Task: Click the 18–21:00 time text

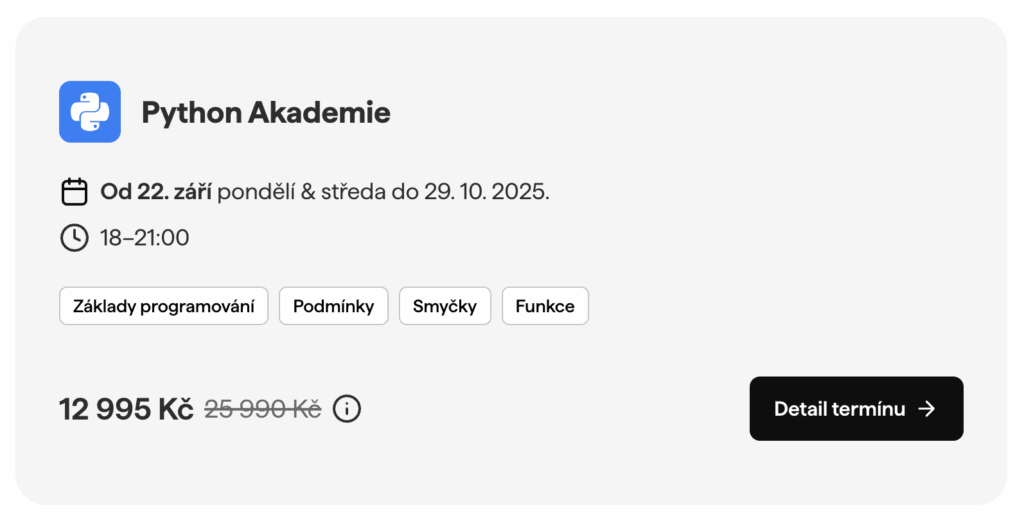Action: click(145, 238)
